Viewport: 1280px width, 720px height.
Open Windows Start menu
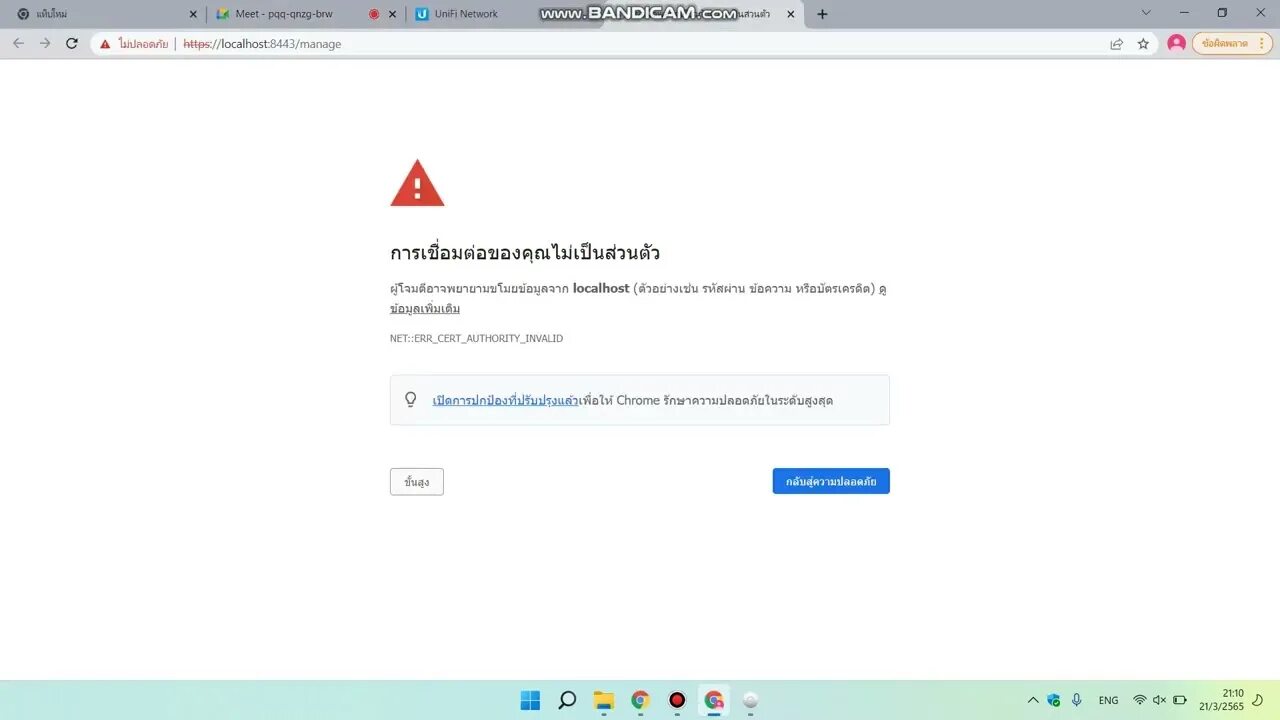tap(530, 700)
